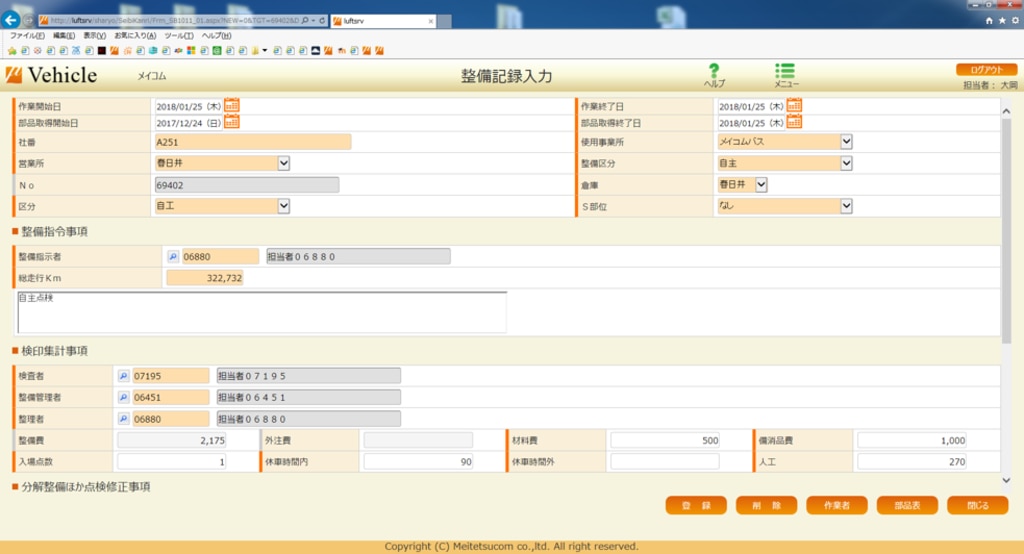Click search icon beside 整備指示者 field
The image size is (1024, 554).
tap(173, 256)
